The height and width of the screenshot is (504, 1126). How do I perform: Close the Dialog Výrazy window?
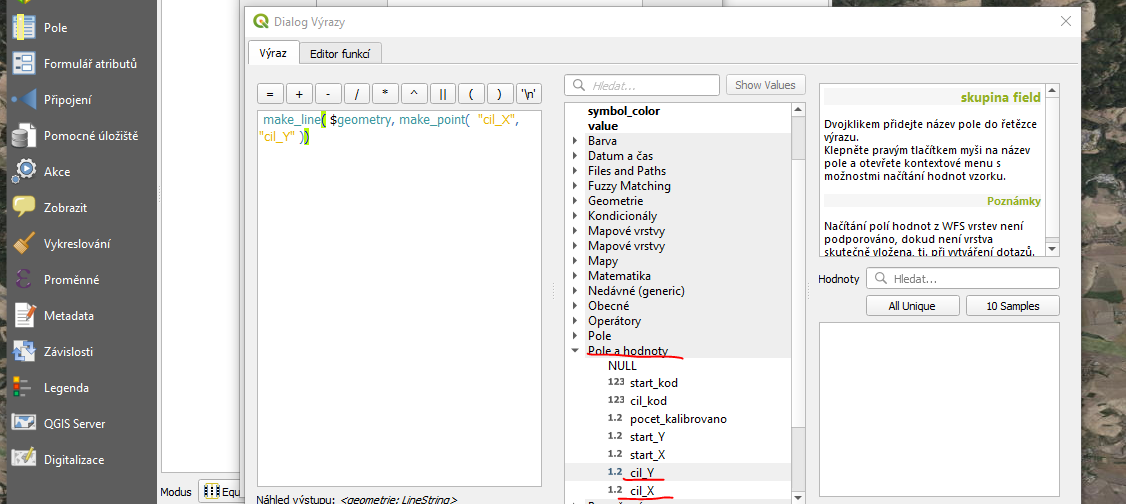[1066, 21]
